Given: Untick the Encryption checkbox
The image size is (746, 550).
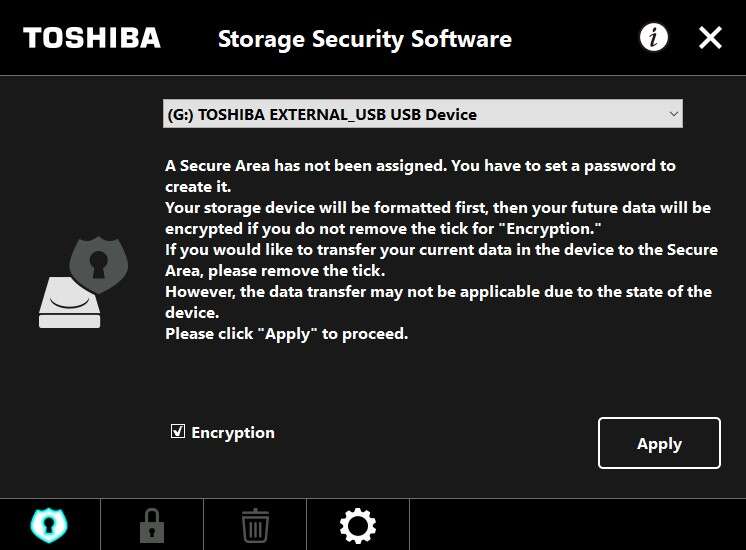Looking at the screenshot, I should click(178, 432).
